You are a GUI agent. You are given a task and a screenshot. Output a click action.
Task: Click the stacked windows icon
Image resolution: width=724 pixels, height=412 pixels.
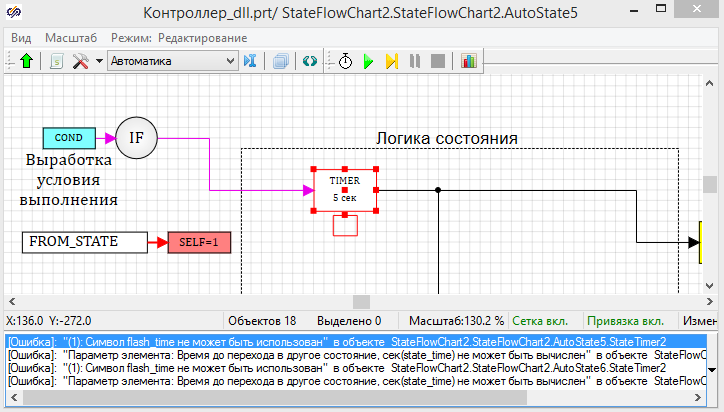click(280, 61)
